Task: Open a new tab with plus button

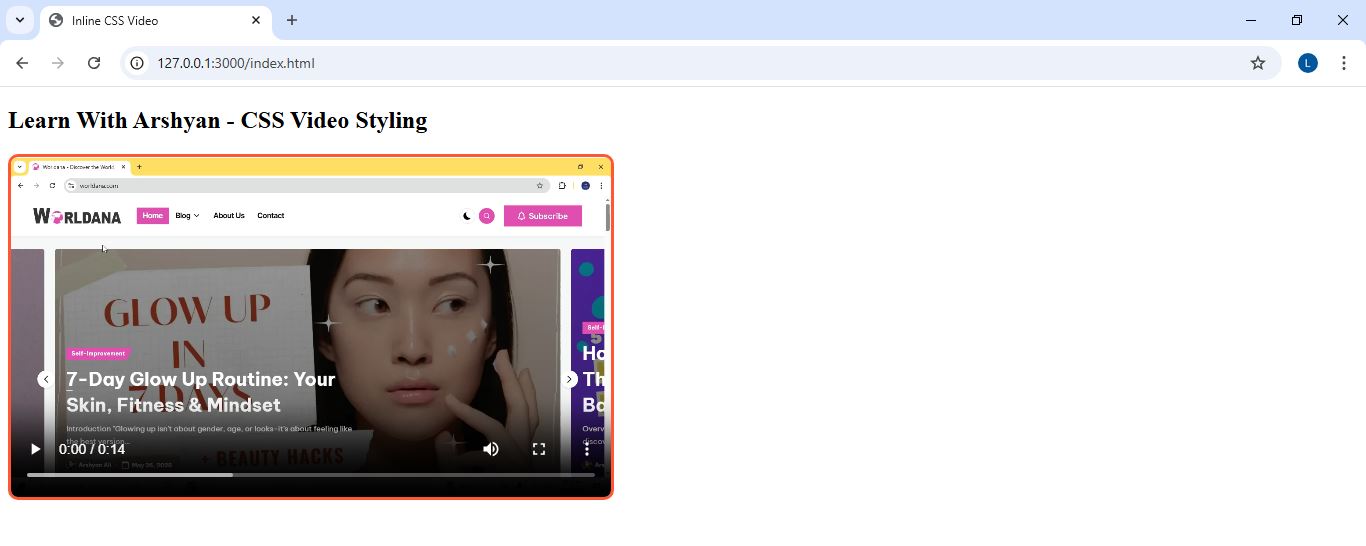Action: [x=292, y=20]
